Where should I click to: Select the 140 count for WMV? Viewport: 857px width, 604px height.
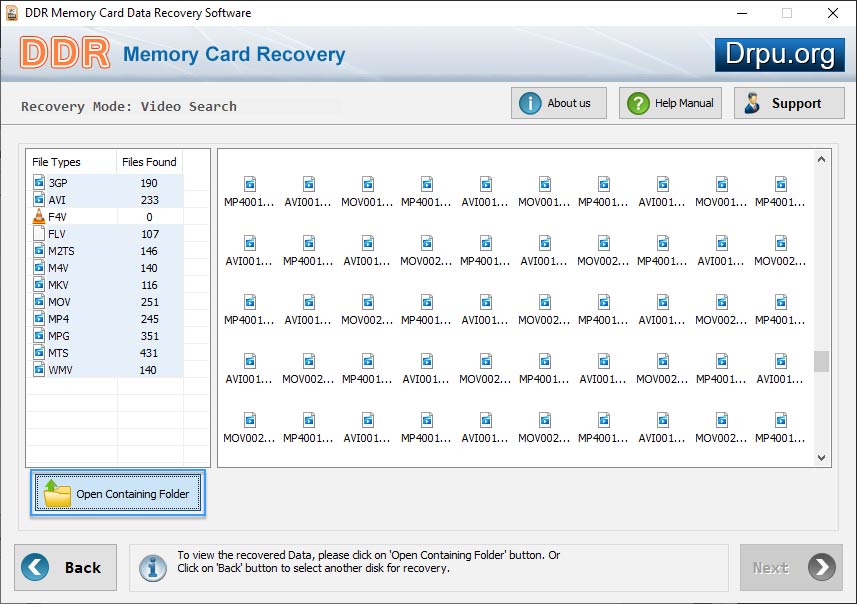[148, 369]
